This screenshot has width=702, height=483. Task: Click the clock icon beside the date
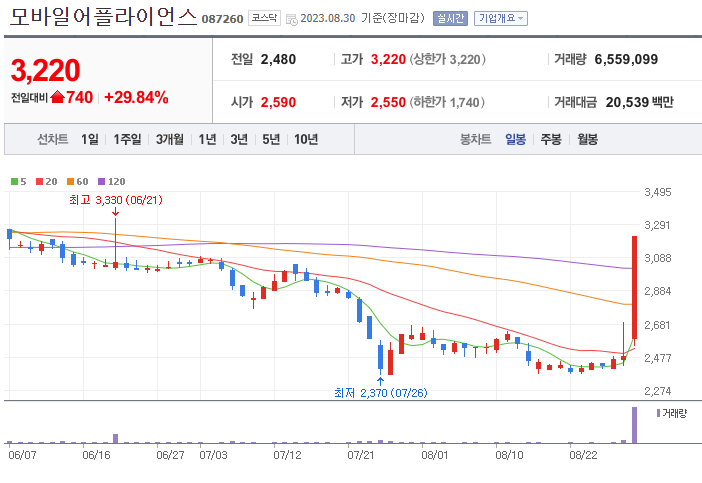pyautogui.click(x=291, y=20)
